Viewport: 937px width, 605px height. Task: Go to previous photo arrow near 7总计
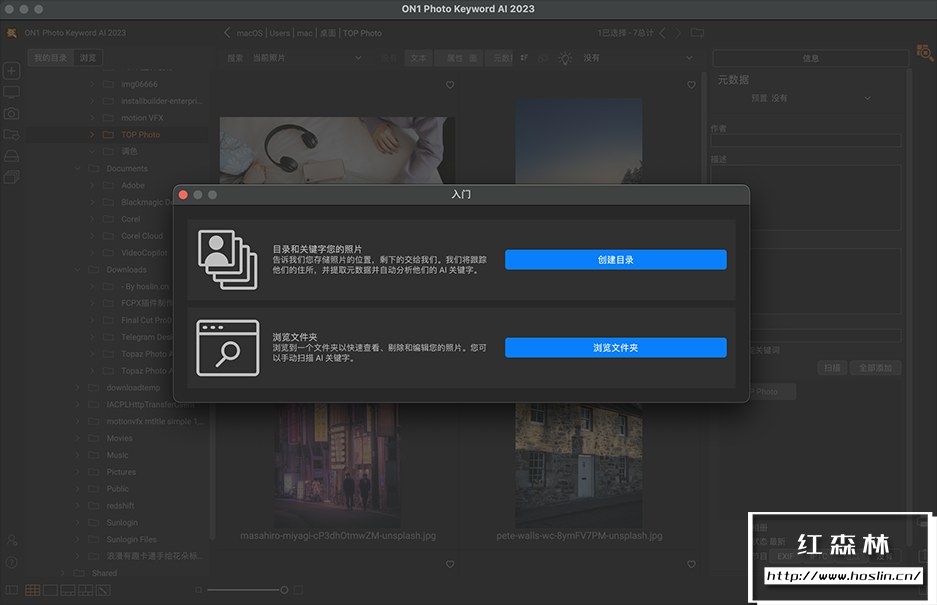coord(662,32)
